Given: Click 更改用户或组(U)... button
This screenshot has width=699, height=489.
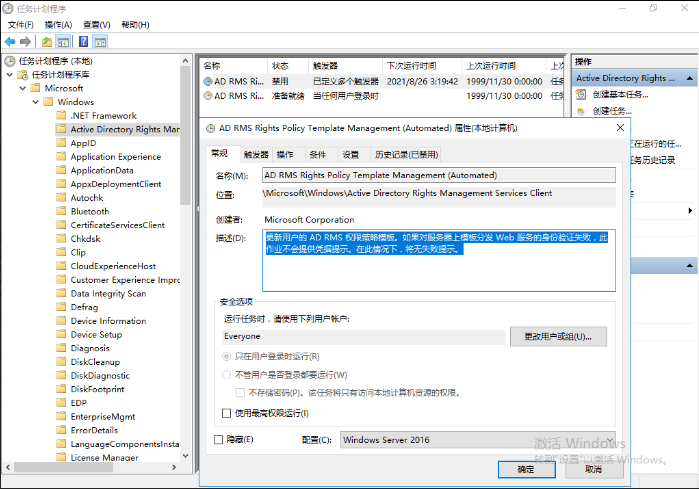Looking at the screenshot, I should pos(558,337).
